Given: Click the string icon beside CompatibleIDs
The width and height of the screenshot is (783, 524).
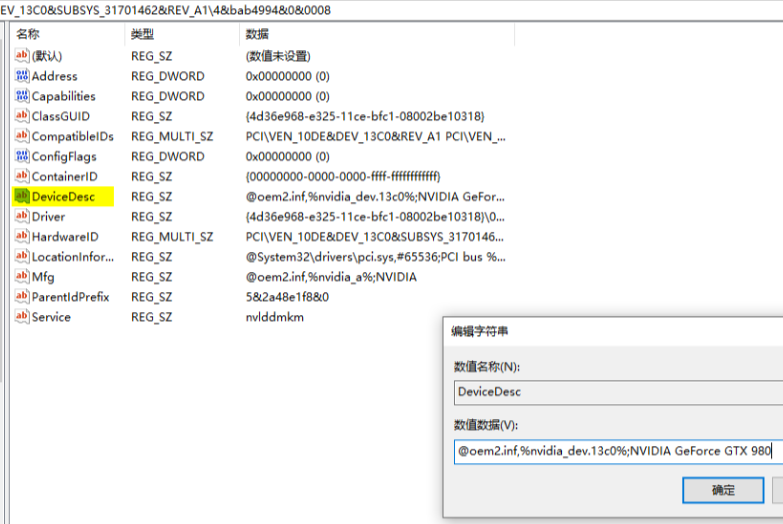Looking at the screenshot, I should [x=22, y=136].
